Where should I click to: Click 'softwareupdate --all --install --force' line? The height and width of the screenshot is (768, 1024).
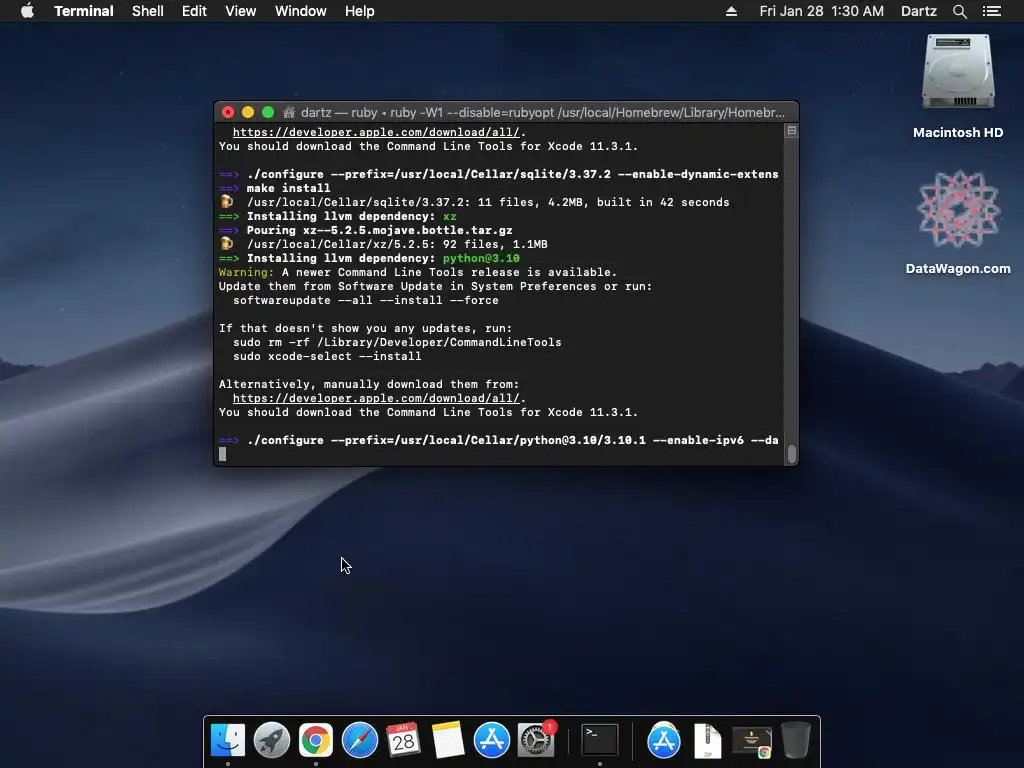point(366,300)
